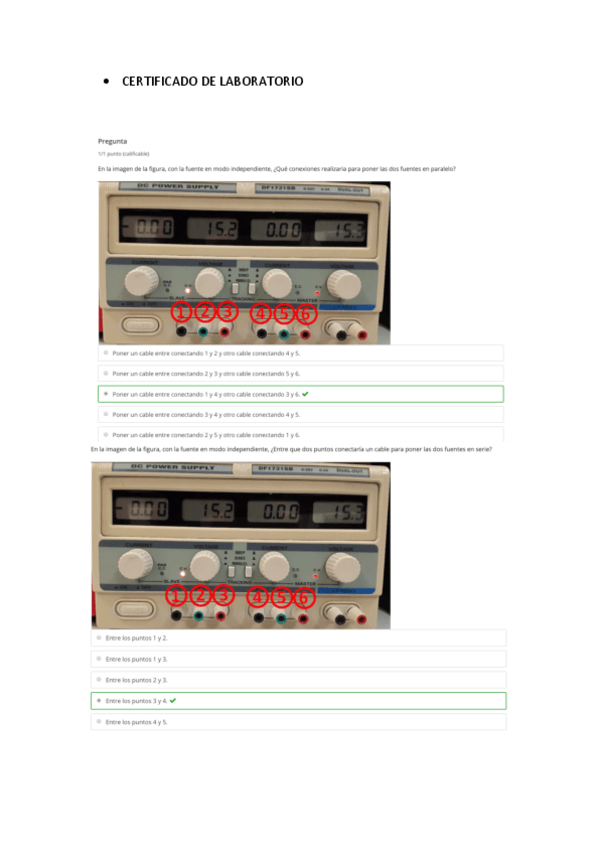This screenshot has height=848, width=599.
Task: Click the red circled number 3 in top image
Action: (x=227, y=312)
